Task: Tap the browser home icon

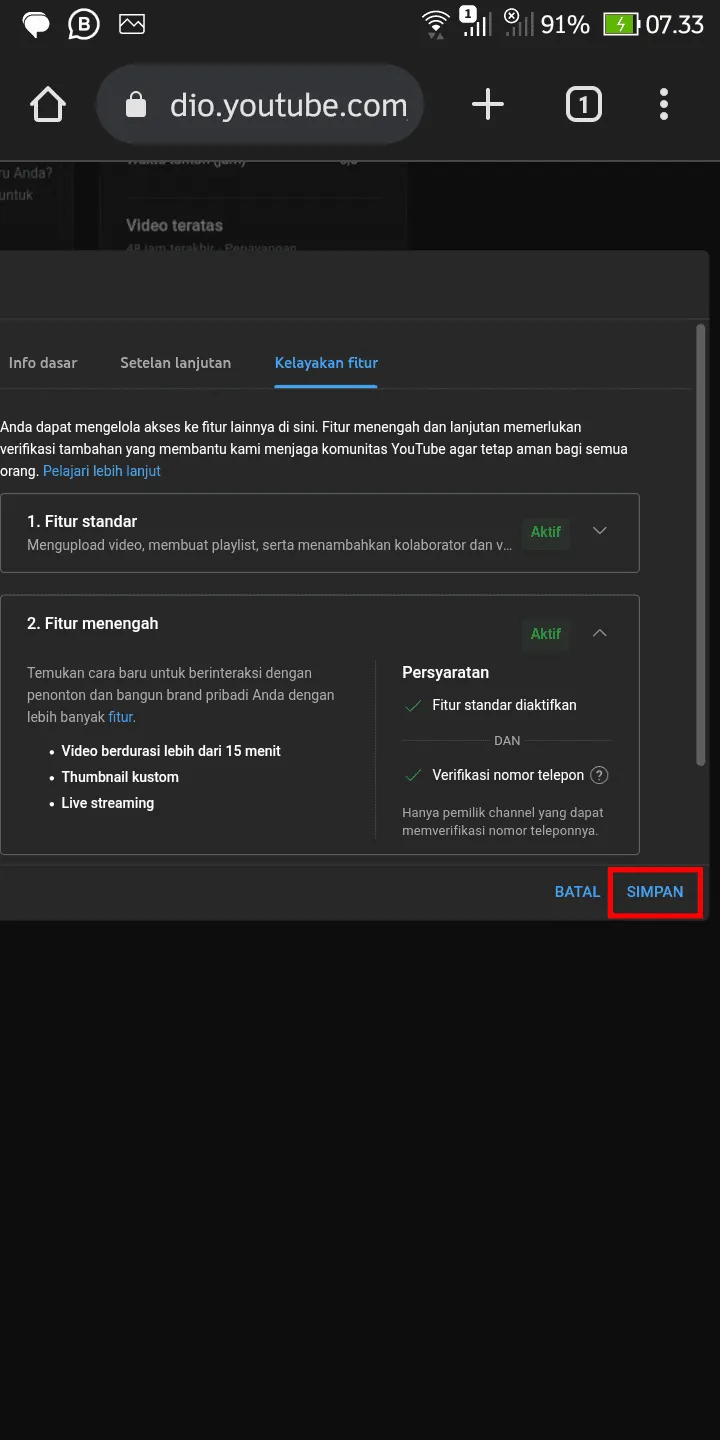Action: pyautogui.click(x=48, y=105)
